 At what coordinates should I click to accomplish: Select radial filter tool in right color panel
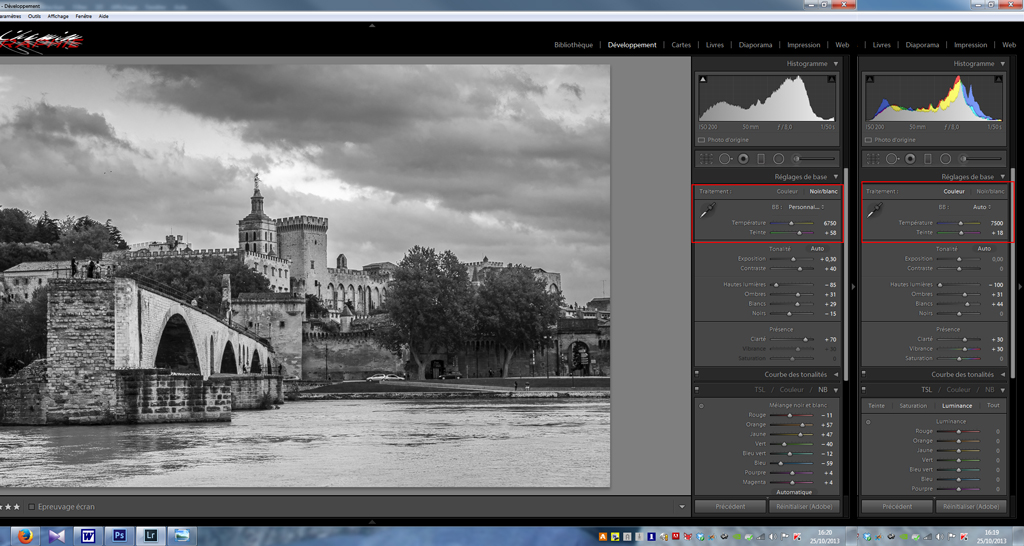click(945, 159)
